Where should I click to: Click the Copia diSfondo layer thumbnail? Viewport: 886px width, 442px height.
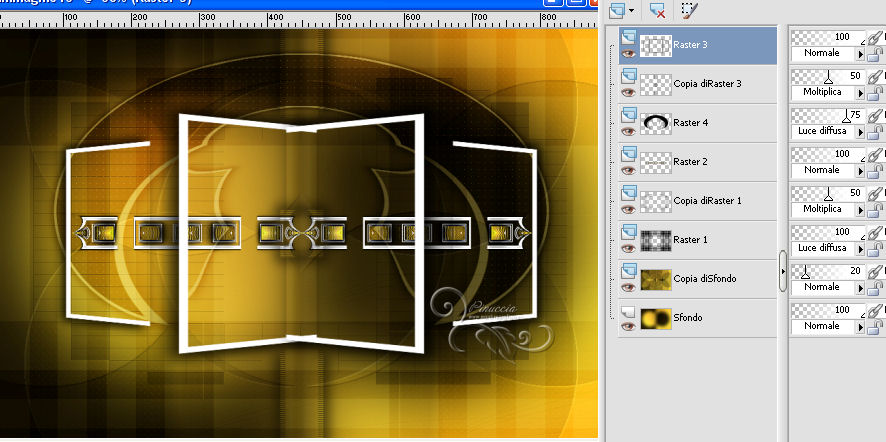pos(656,279)
